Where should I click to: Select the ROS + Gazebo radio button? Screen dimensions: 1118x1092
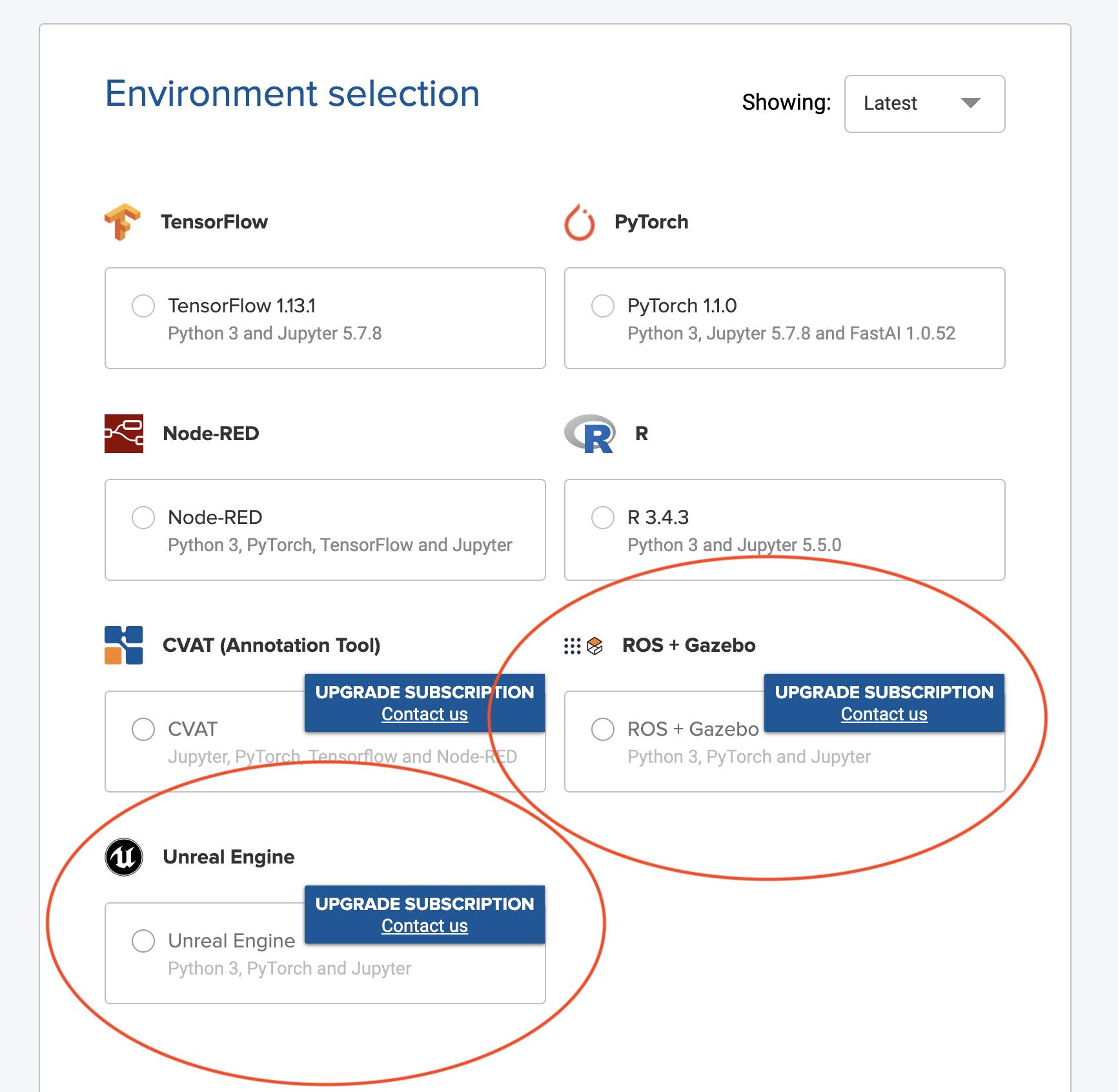603,729
